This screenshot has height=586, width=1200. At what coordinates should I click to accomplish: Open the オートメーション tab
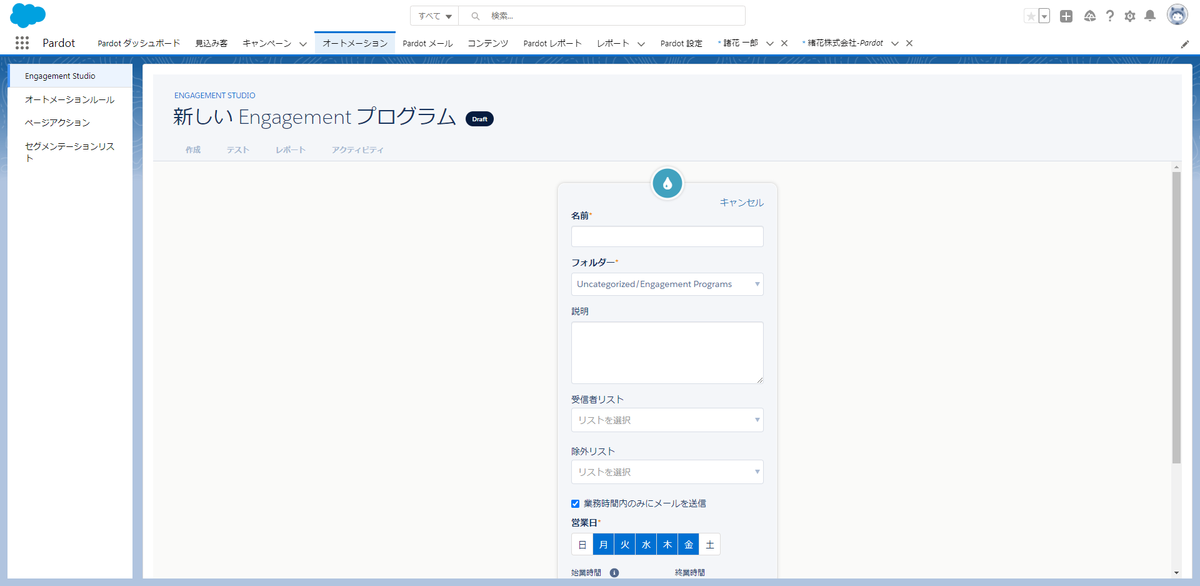[x=355, y=43]
